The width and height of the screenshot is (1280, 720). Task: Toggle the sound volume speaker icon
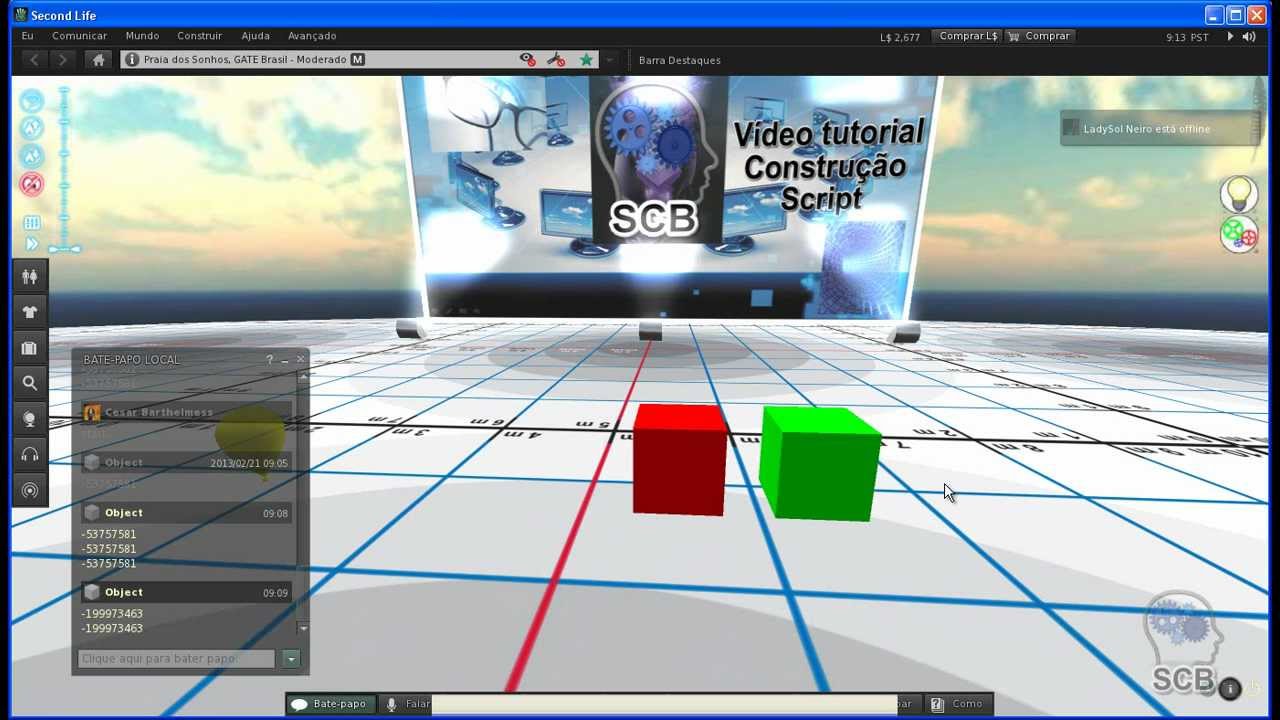pos(1249,37)
